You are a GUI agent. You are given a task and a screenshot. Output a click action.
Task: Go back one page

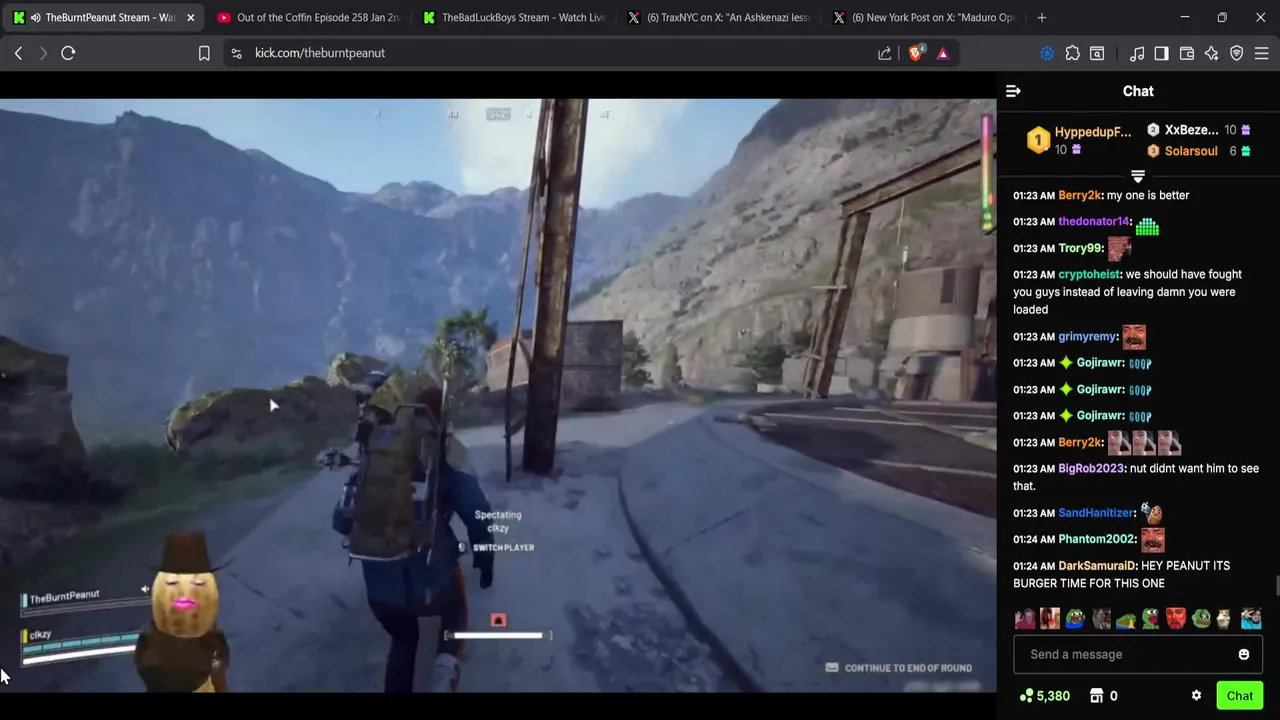pyautogui.click(x=18, y=53)
